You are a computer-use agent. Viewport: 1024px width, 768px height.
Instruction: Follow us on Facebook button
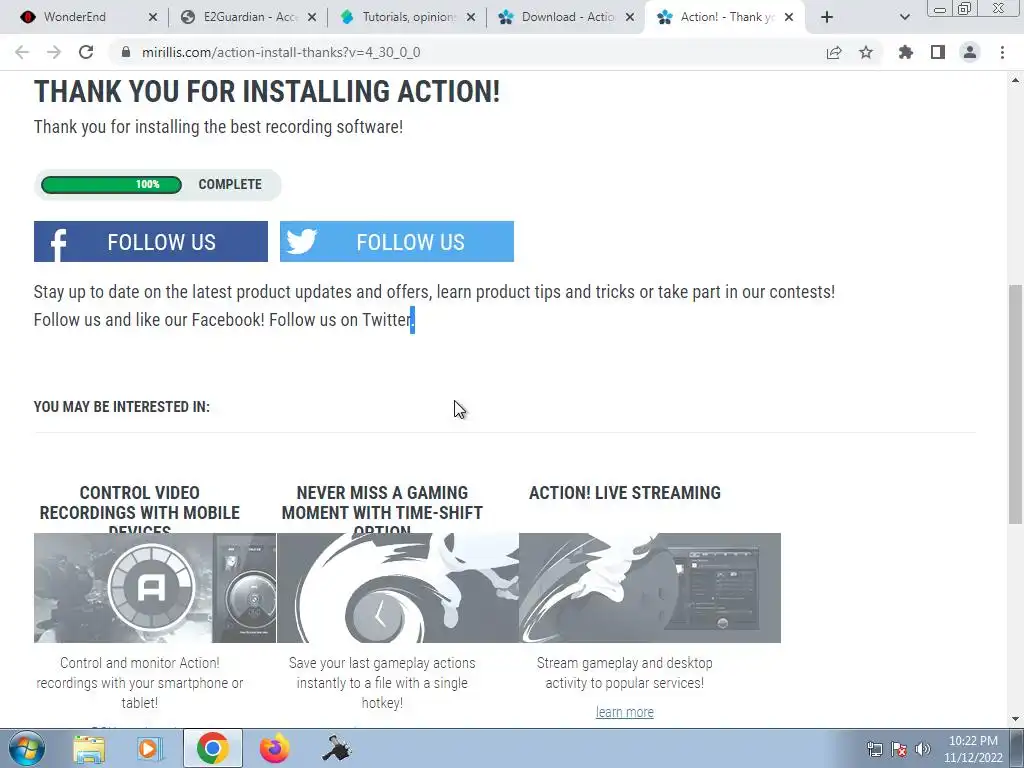coord(151,242)
